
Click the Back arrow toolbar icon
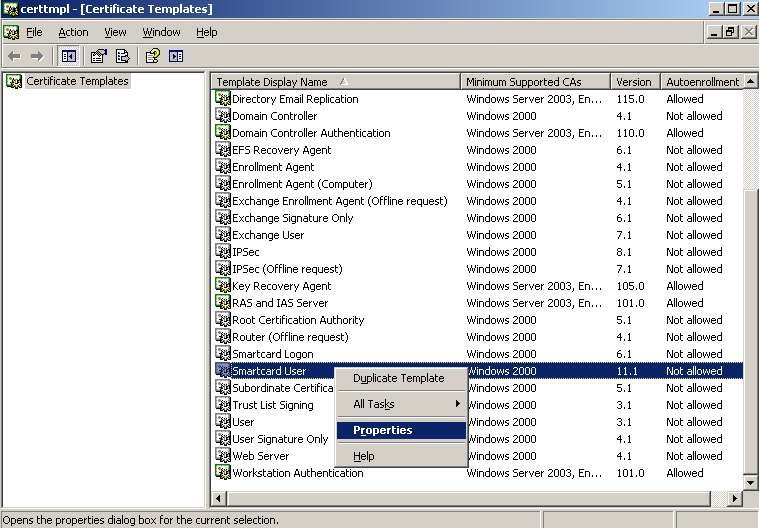(15, 57)
